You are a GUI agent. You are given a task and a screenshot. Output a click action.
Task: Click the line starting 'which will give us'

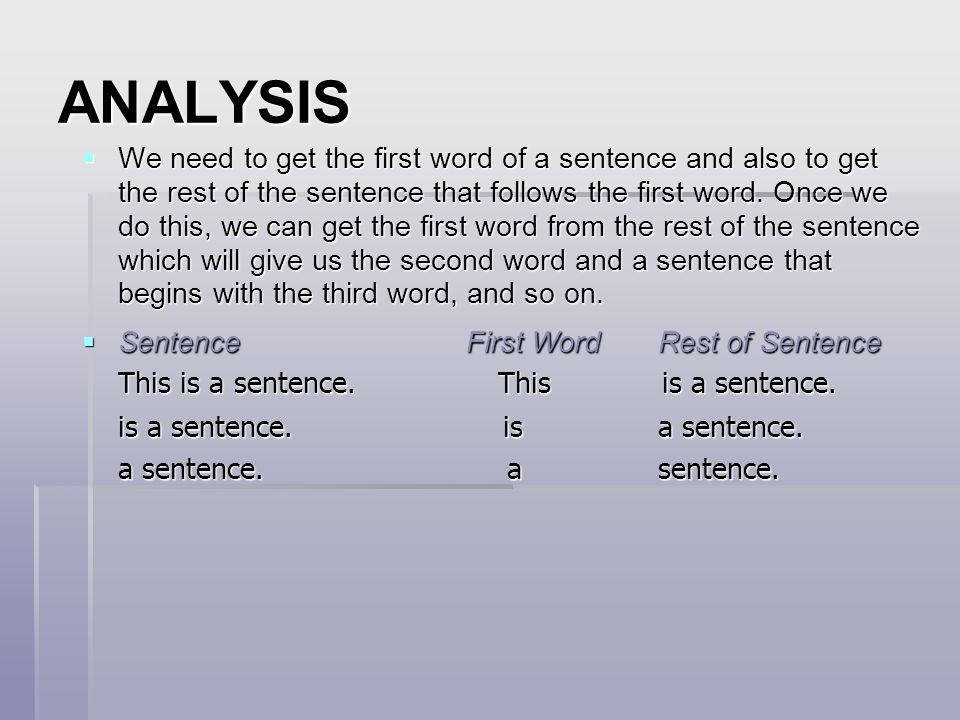pos(474,261)
